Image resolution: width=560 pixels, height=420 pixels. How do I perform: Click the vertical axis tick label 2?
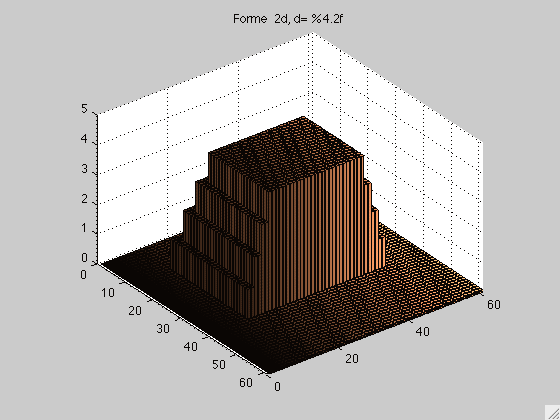point(84,199)
